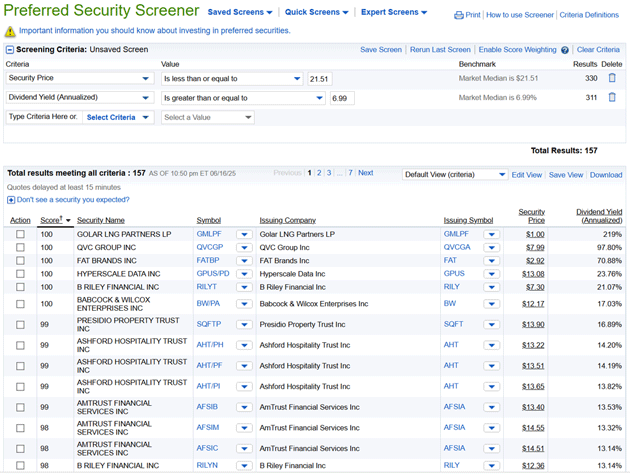Open the action arrow next to AFSIM symbol
This screenshot has height=476, width=630.
[244, 428]
